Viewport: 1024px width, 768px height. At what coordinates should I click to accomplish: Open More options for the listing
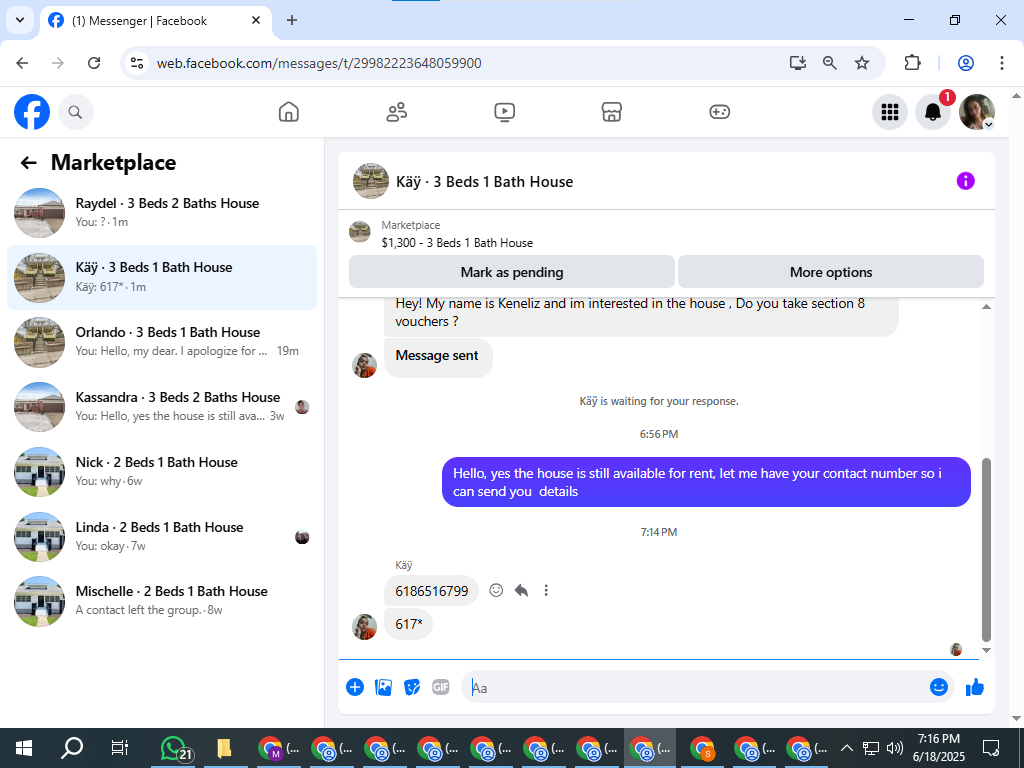[x=831, y=272]
